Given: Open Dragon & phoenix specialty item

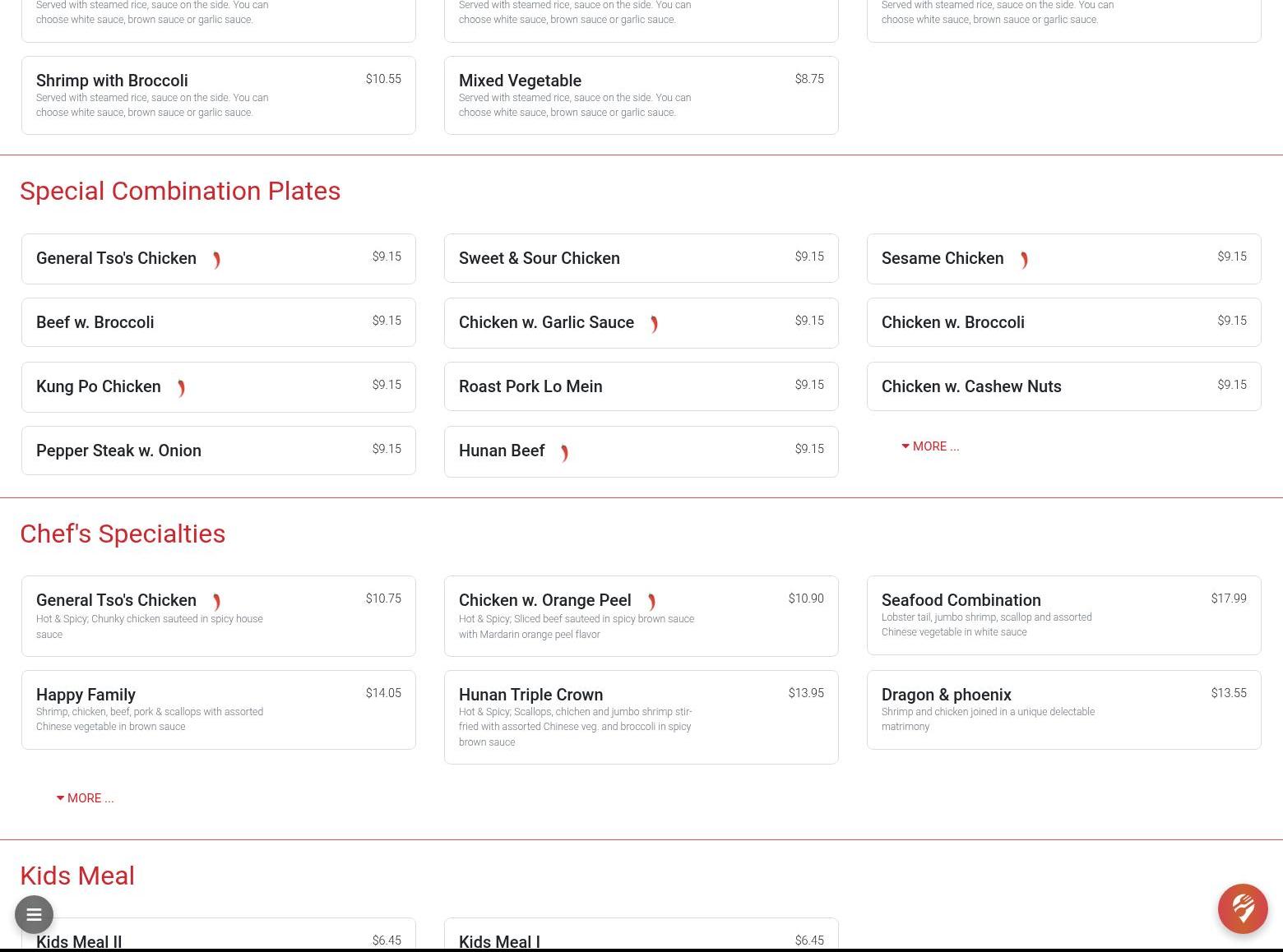Looking at the screenshot, I should coord(1064,710).
